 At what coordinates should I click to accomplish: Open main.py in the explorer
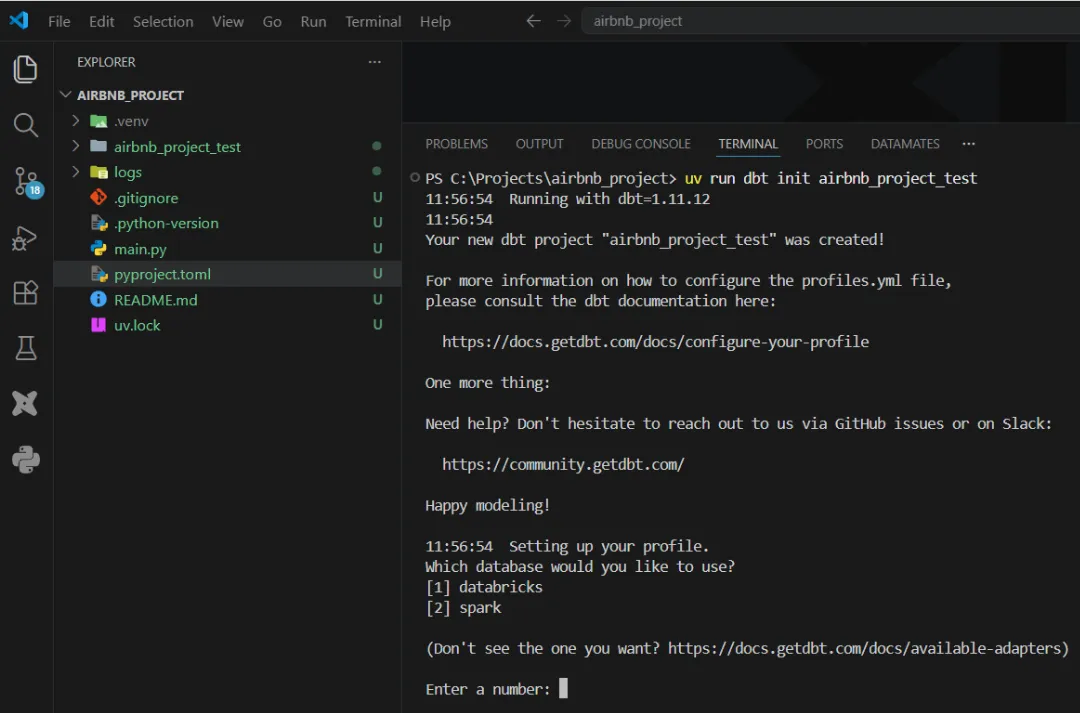[x=227, y=249]
